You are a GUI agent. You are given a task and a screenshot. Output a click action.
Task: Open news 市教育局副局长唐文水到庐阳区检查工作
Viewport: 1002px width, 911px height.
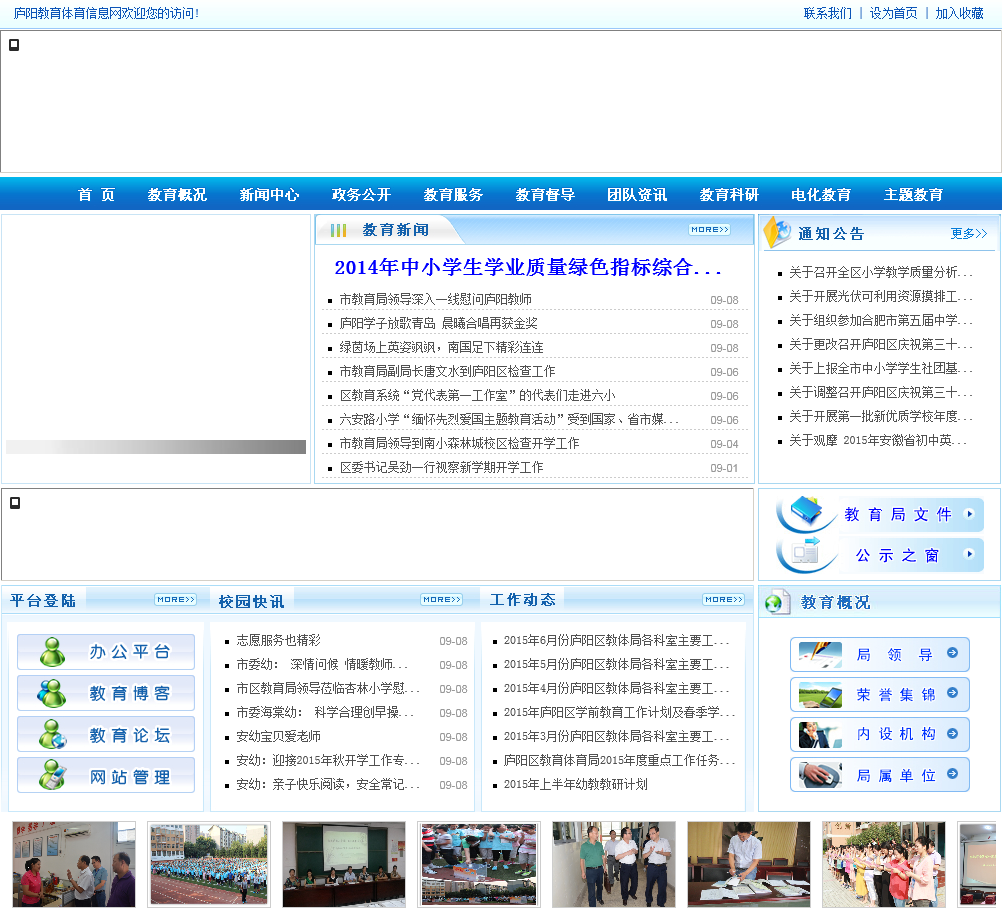click(x=447, y=371)
